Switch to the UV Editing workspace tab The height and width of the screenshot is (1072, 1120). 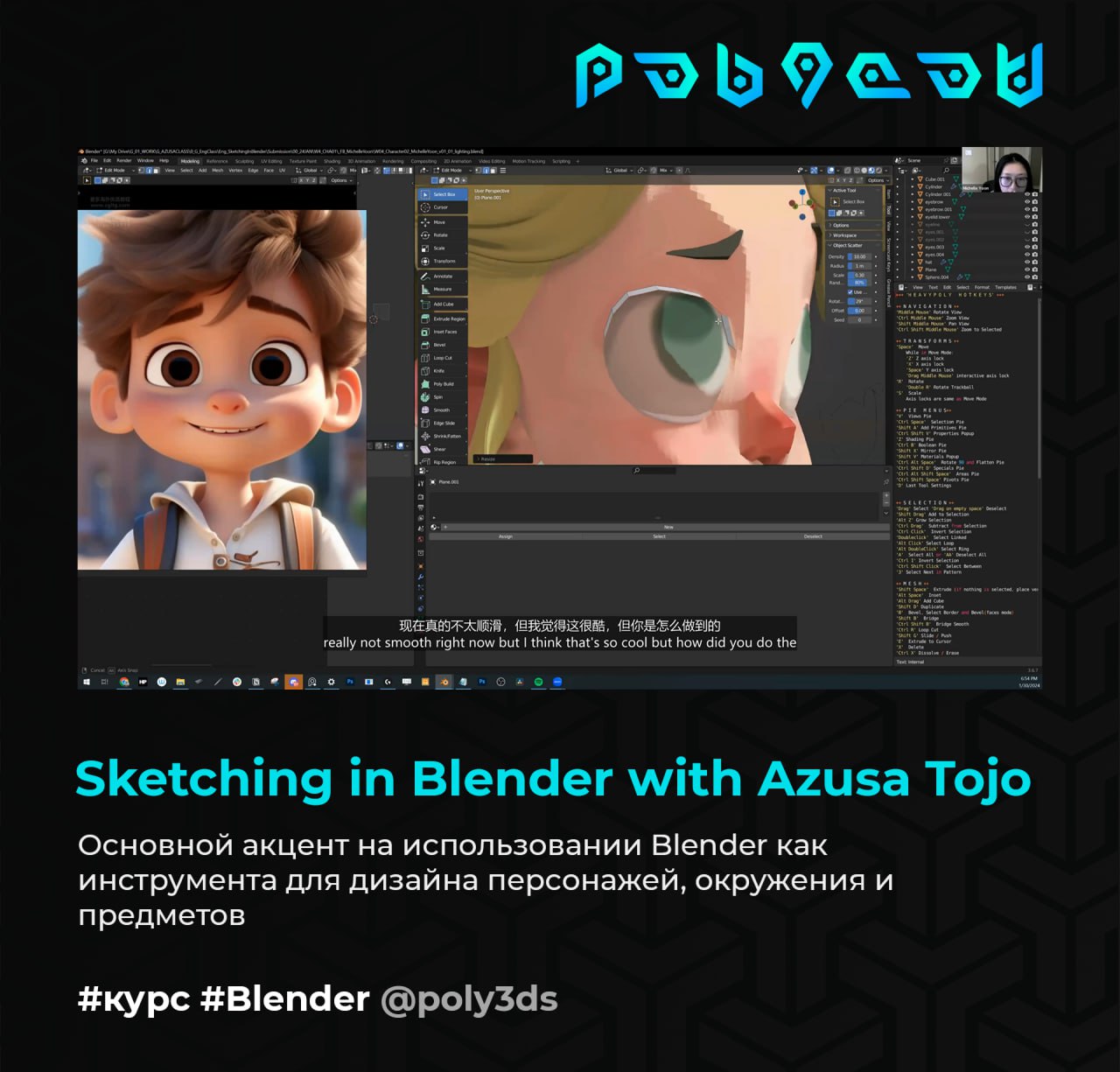[x=271, y=161]
